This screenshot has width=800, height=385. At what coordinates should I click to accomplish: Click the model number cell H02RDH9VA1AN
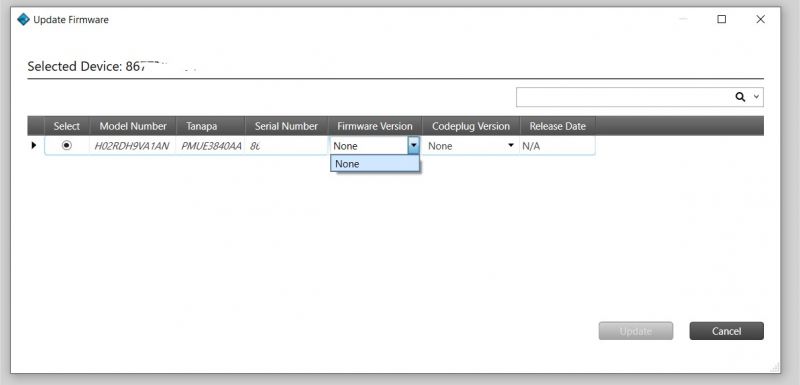pyautogui.click(x=132, y=146)
